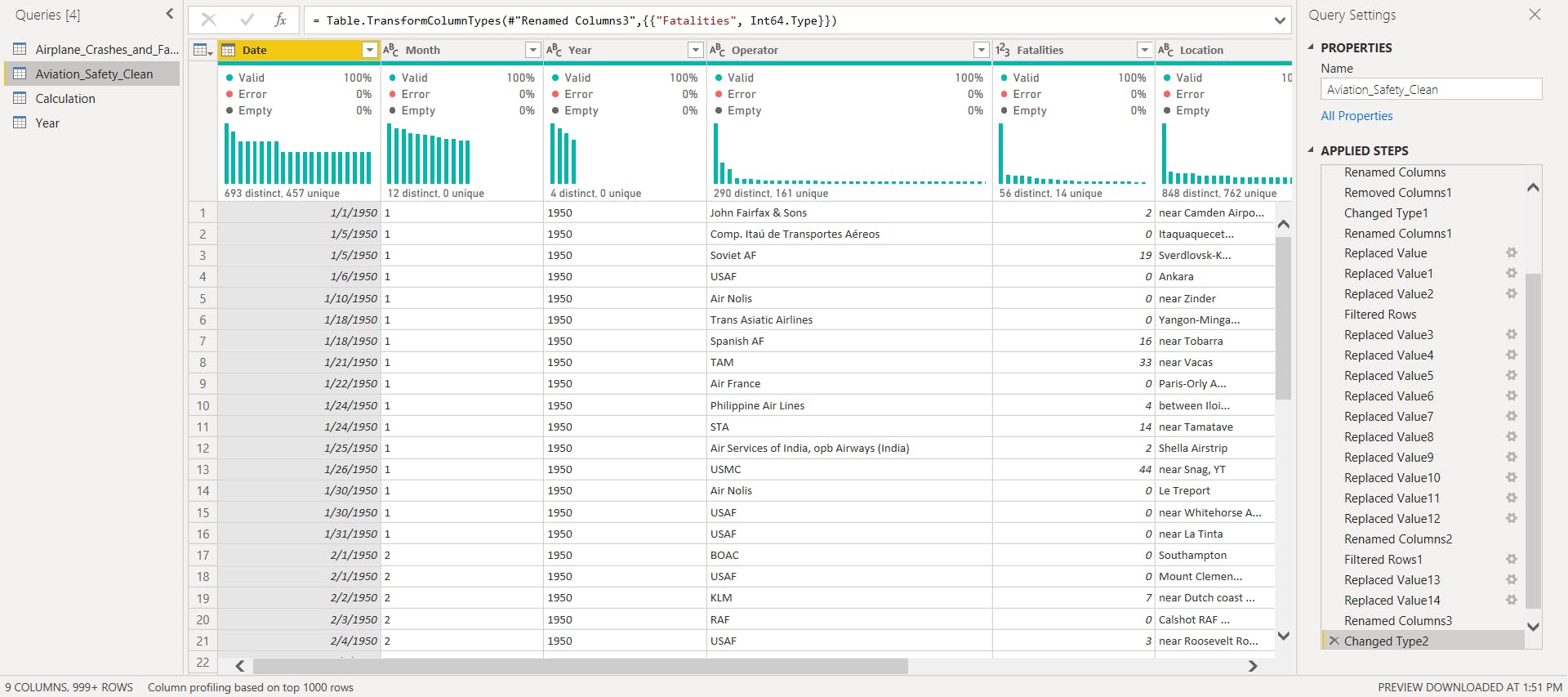The height and width of the screenshot is (697, 1568).
Task: Open settings gear for Replaced Value7 step
Action: point(1512,417)
